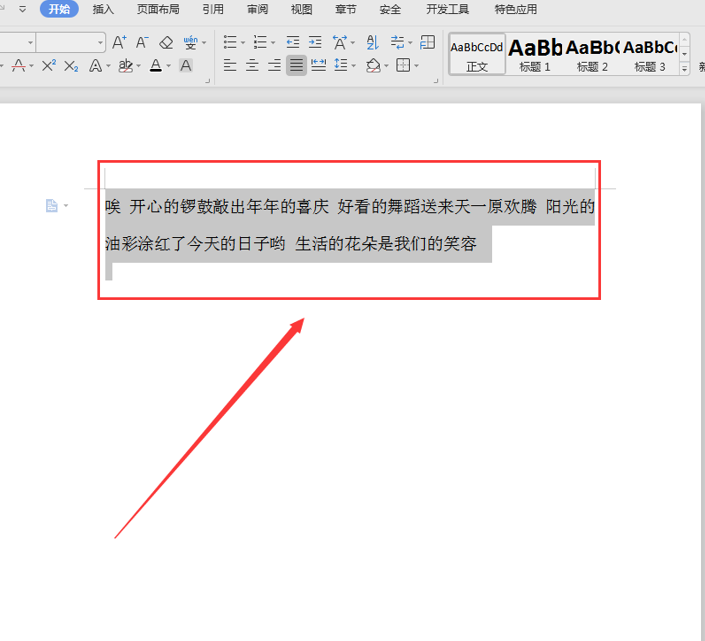The width and height of the screenshot is (705, 641).
Task: Open pinyin guide dropdown arrow
Action: point(204,43)
